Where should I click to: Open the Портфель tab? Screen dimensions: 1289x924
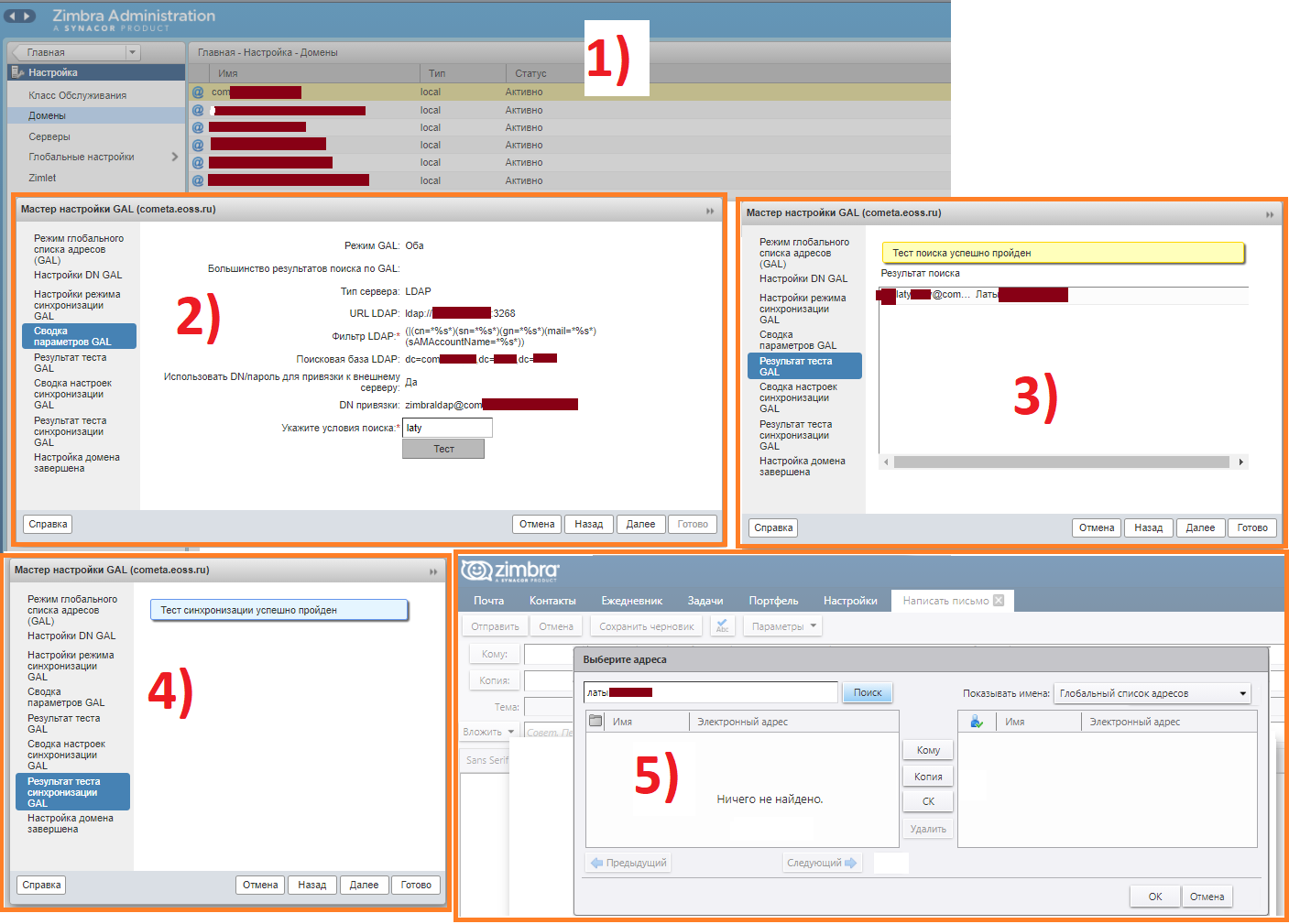(x=773, y=601)
